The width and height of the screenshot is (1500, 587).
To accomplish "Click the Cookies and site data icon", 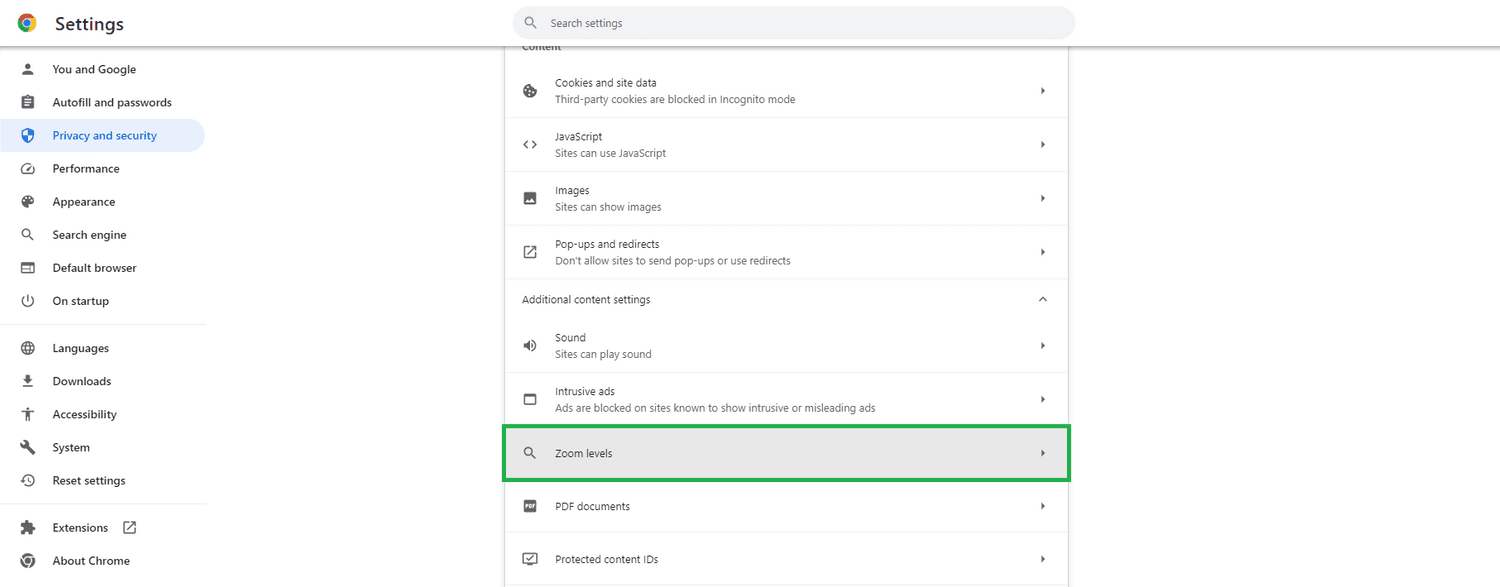I will (529, 90).
